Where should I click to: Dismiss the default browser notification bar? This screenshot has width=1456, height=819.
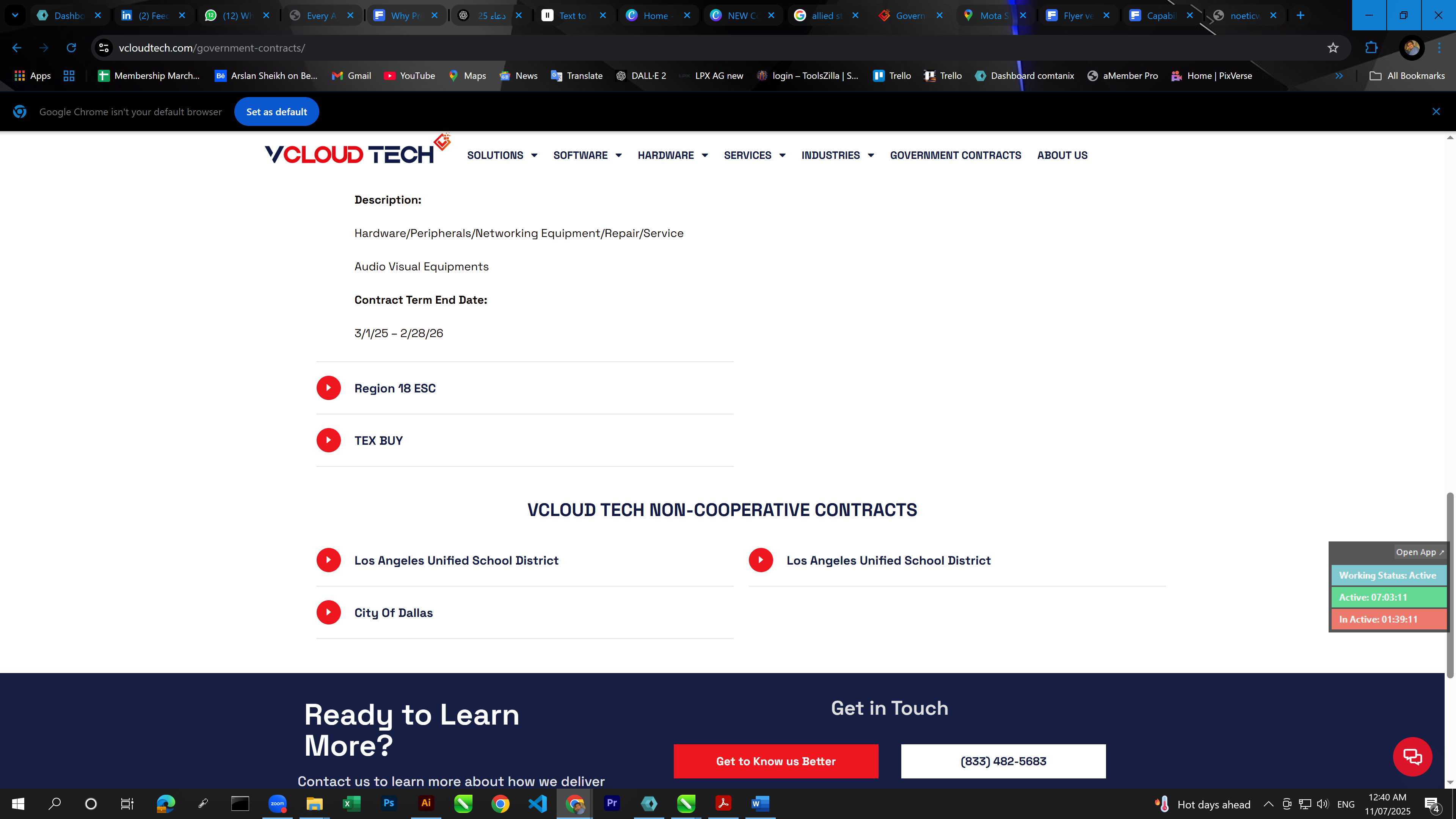tap(1436, 112)
